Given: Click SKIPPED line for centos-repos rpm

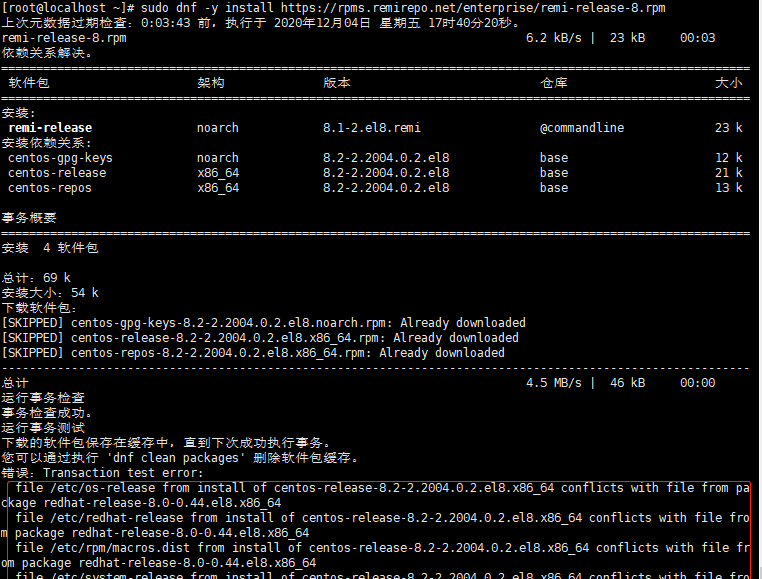Looking at the screenshot, I should (x=253, y=353).
